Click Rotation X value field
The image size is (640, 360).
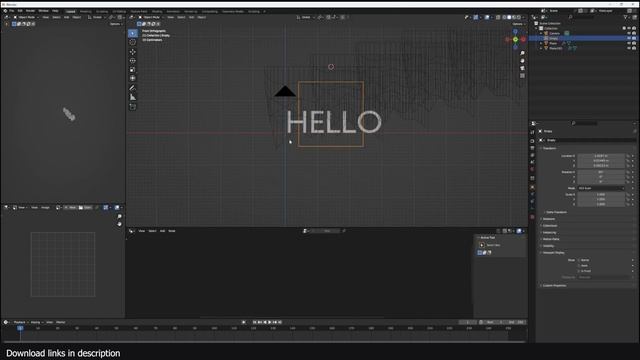[601, 172]
